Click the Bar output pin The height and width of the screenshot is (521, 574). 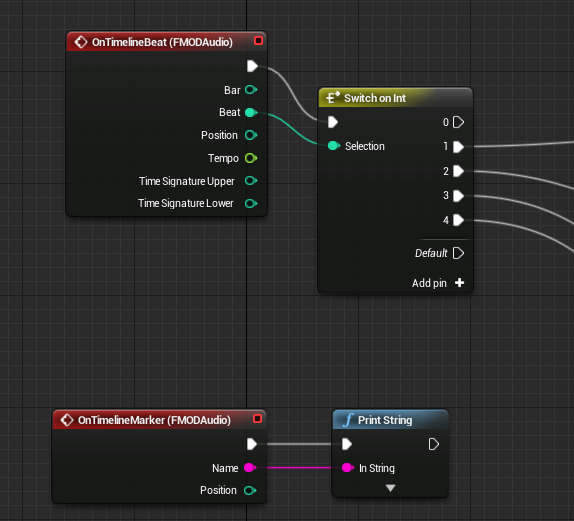[251, 90]
